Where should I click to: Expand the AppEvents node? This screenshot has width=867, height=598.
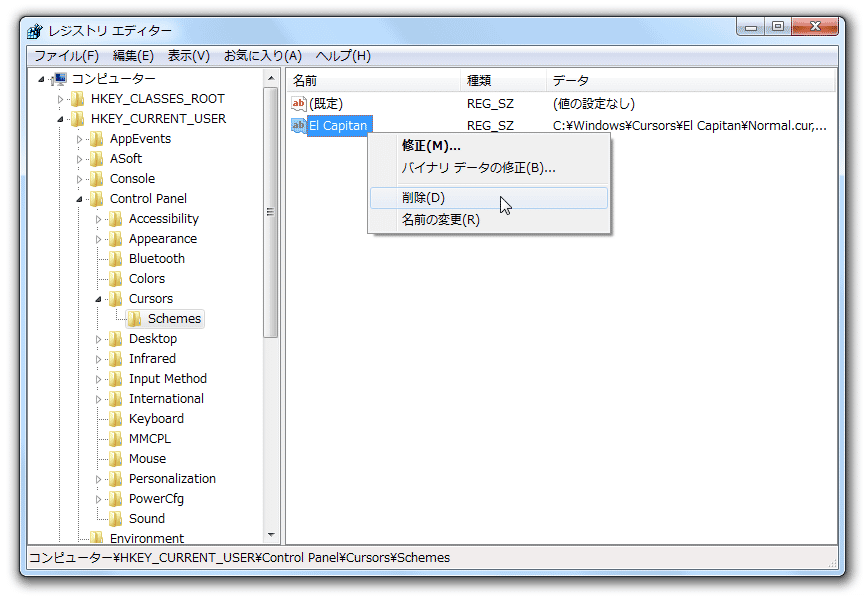[x=79, y=139]
